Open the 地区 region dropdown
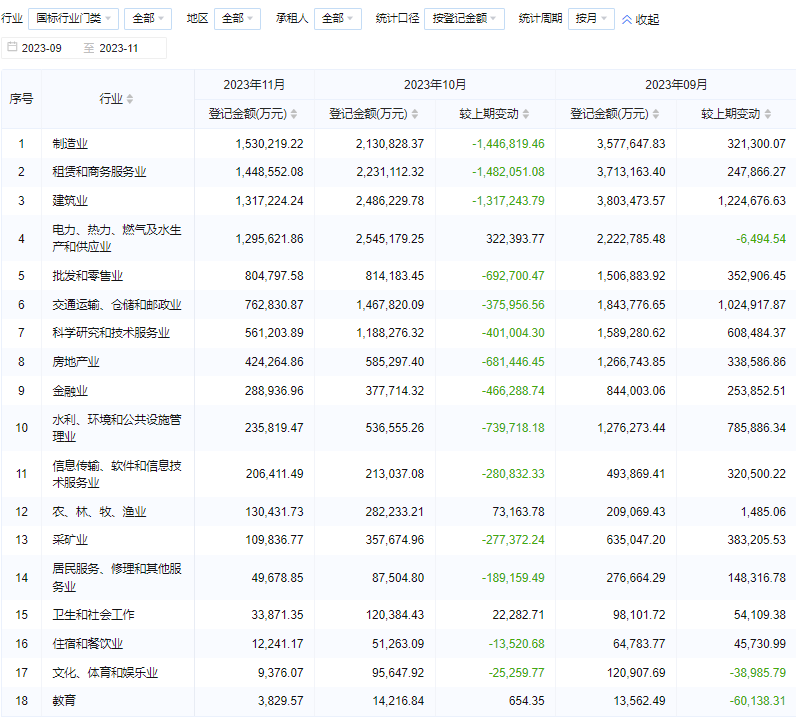796x717 pixels. point(237,19)
